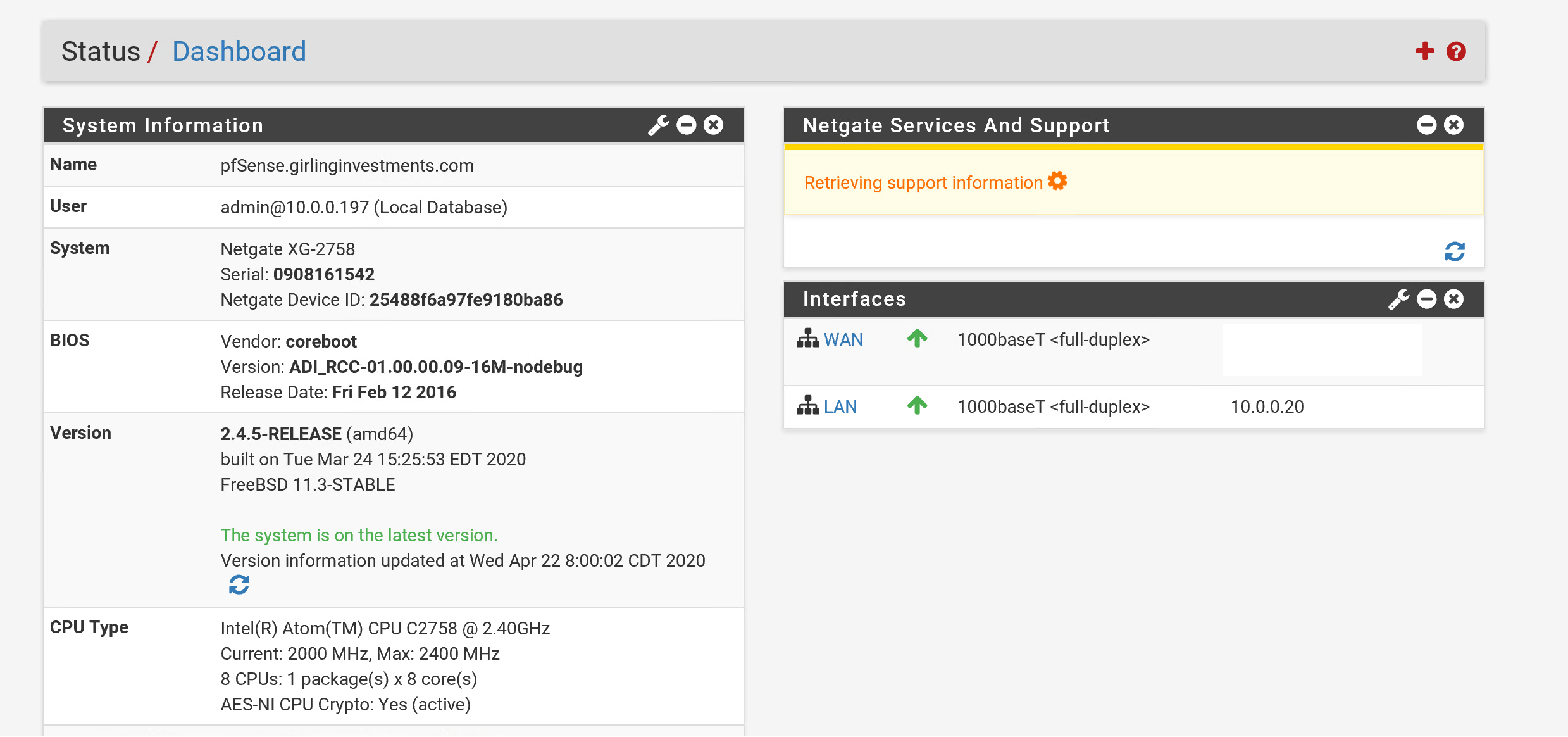Open System Information wrench settings
Image resolution: width=1568 pixels, height=737 pixels.
[658, 125]
